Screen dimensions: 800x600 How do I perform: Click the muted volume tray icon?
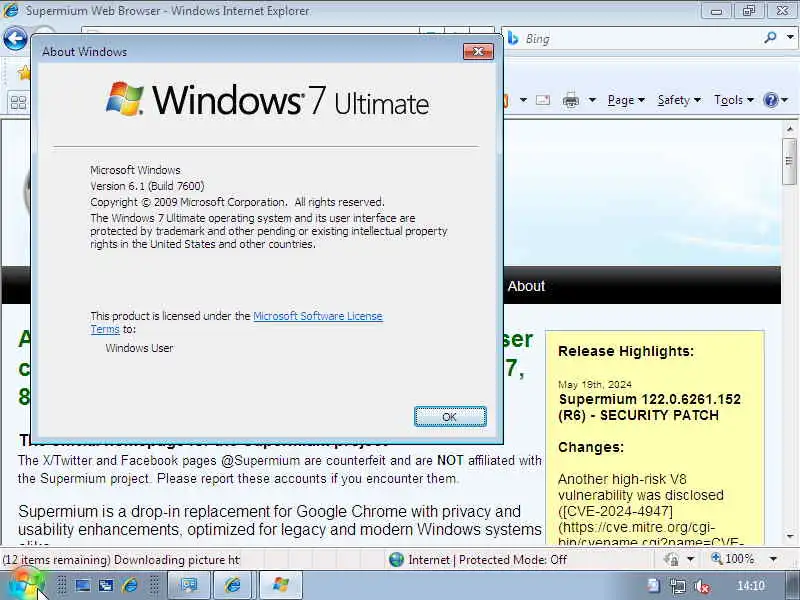click(x=702, y=586)
